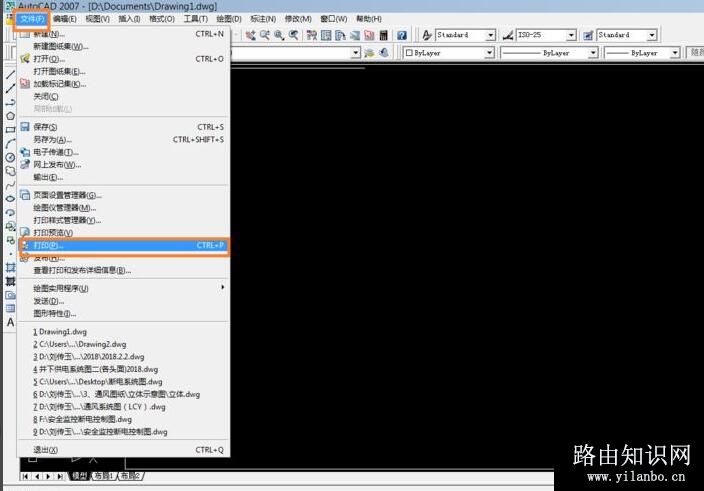This screenshot has height=491, width=704.
Task: Open the 修改(M) menu
Action: (x=298, y=19)
